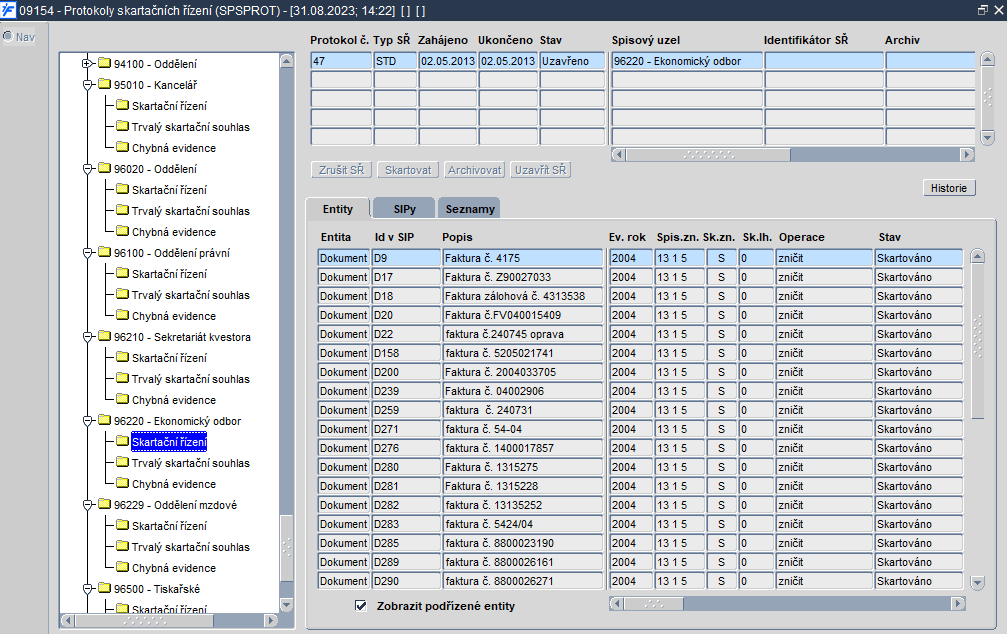Image resolution: width=1007 pixels, height=634 pixels.
Task: Click scroll-up arrow of tree panel
Action: point(286,61)
